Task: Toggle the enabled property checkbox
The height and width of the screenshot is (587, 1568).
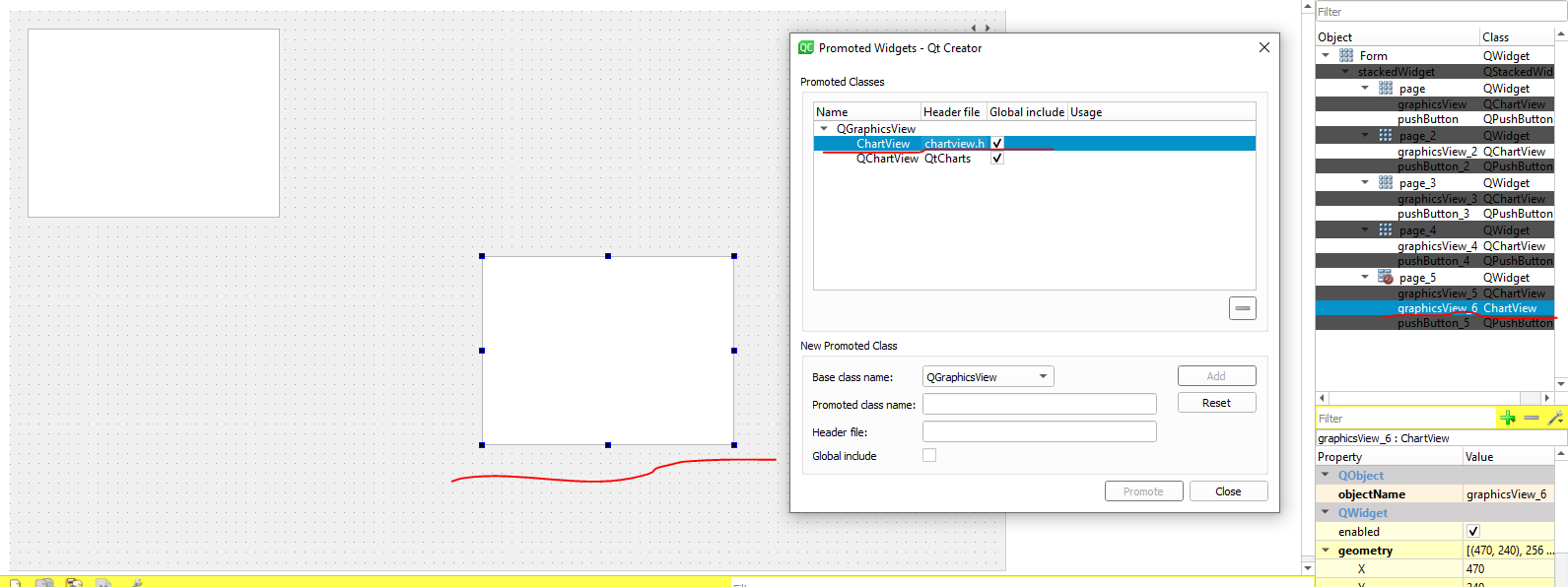Action: coord(1473,531)
